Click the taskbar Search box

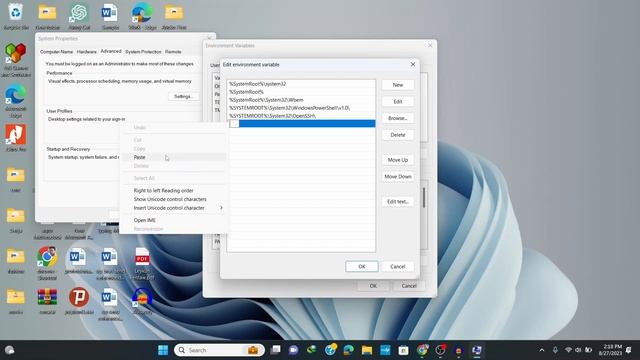(219, 350)
